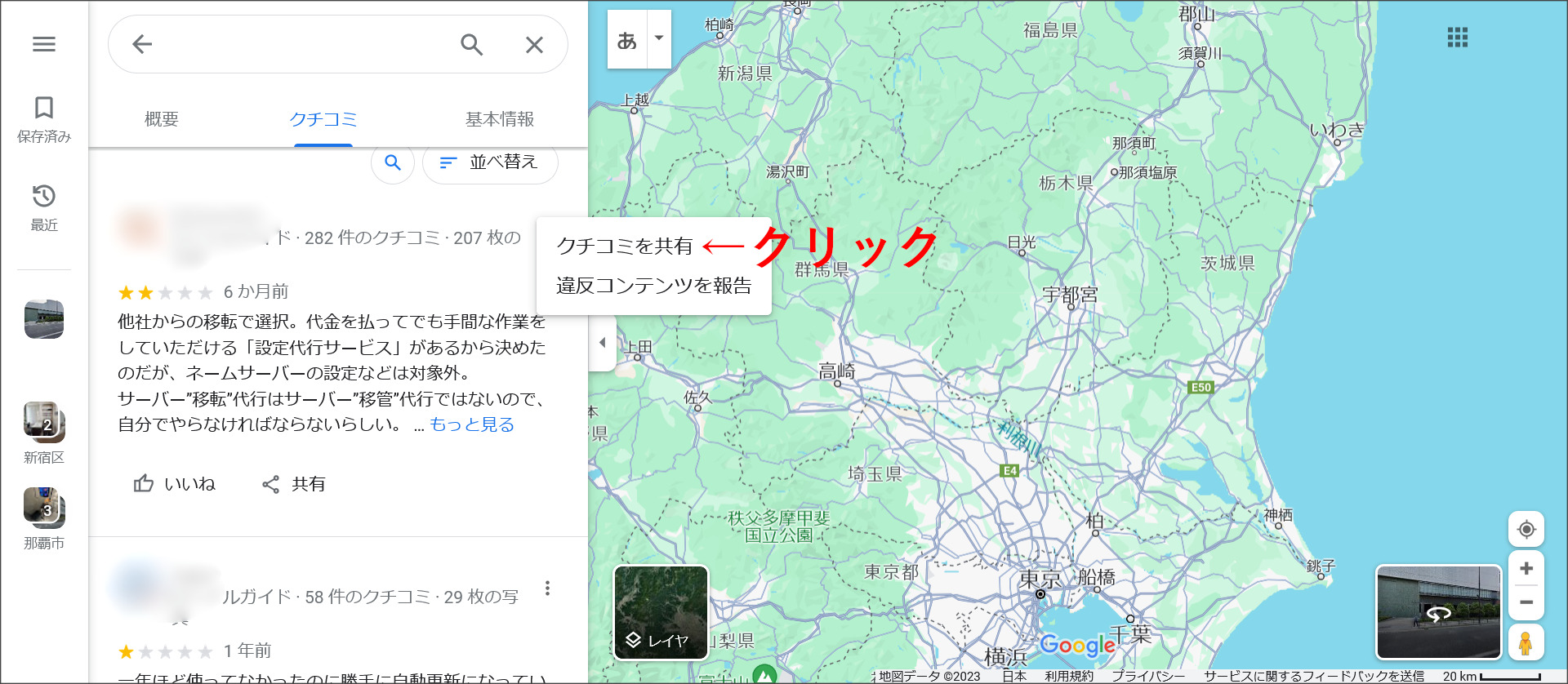Click the 高崎 label on the map

[x=837, y=371]
